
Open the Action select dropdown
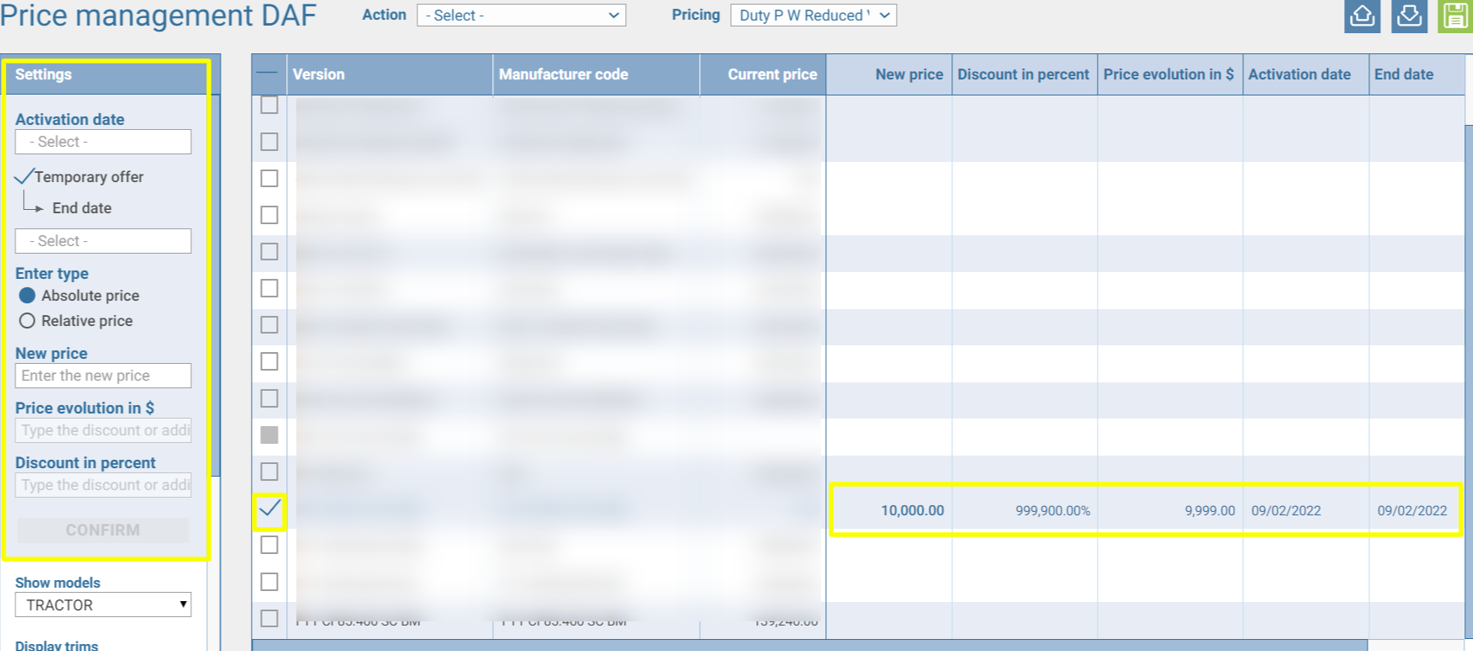pos(521,15)
